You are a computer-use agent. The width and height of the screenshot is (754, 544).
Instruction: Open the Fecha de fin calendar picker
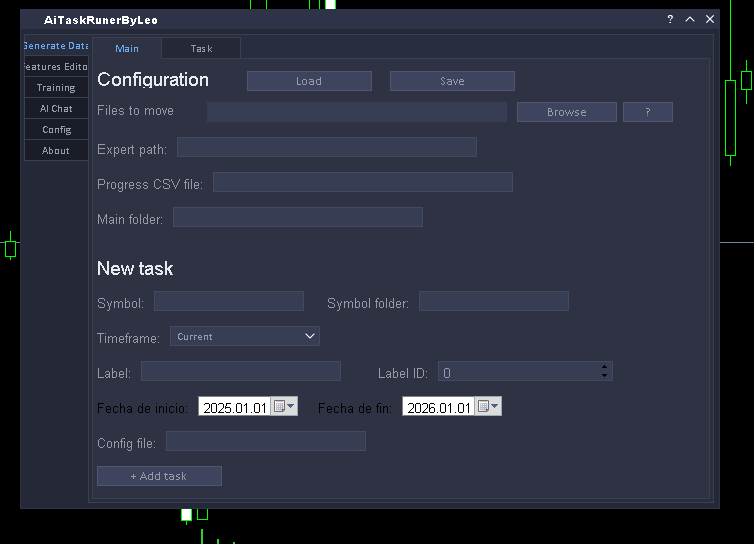click(x=489, y=407)
